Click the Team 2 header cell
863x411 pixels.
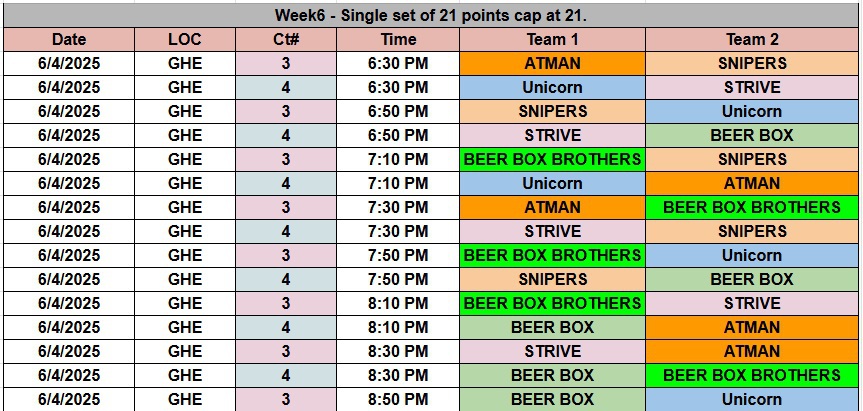coord(752,39)
